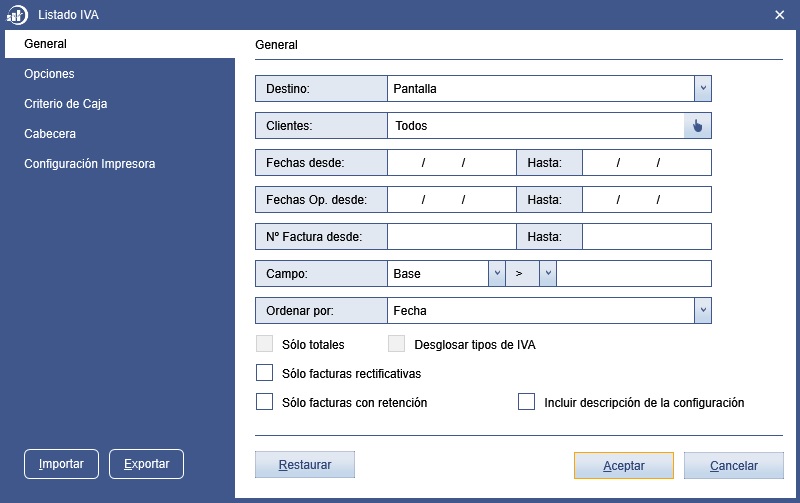Open the Criterio de Caja section
Screen dimensions: 800x503
[x=66, y=104]
